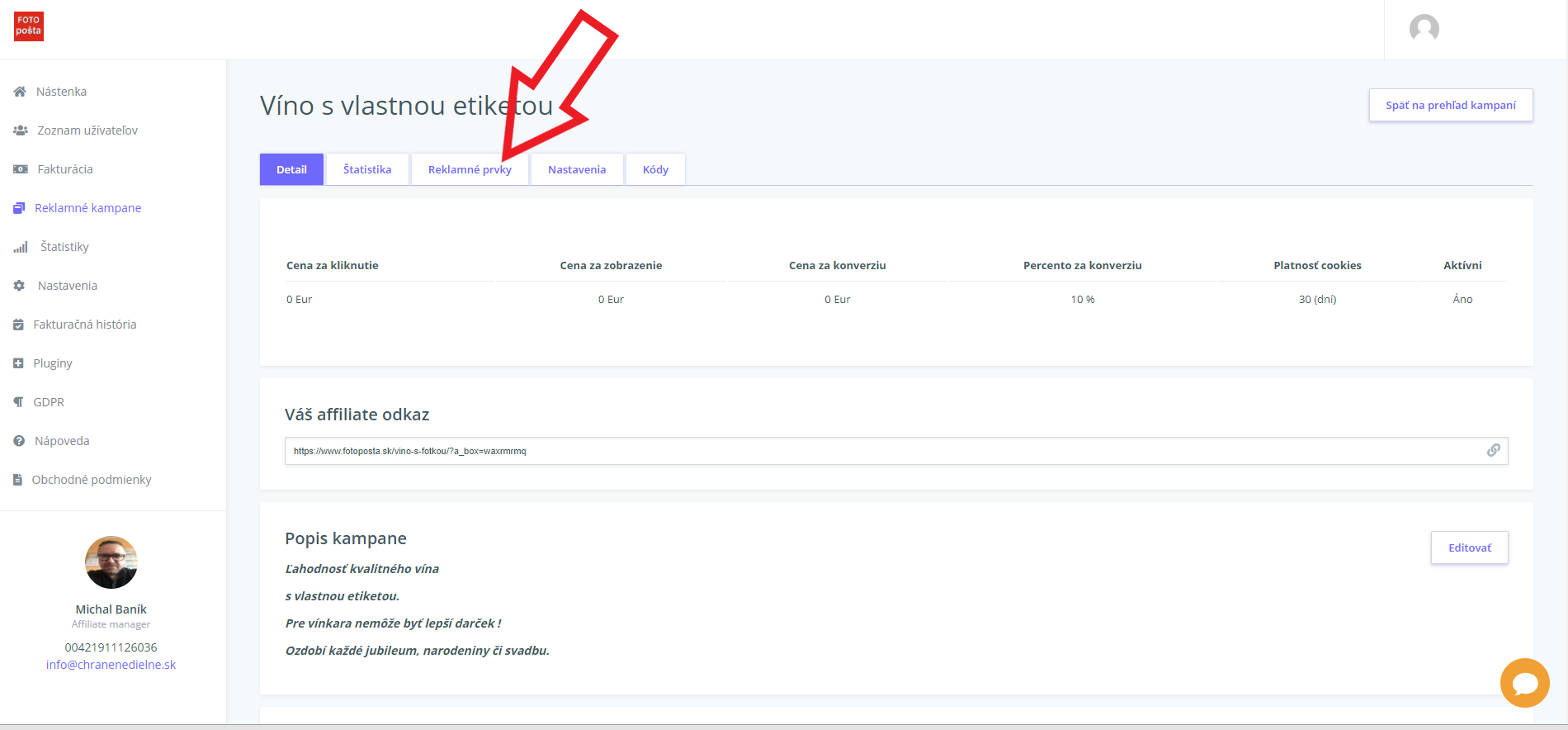The width and height of the screenshot is (1568, 730).
Task: Switch to the Štatistika tab
Action: coord(367,169)
